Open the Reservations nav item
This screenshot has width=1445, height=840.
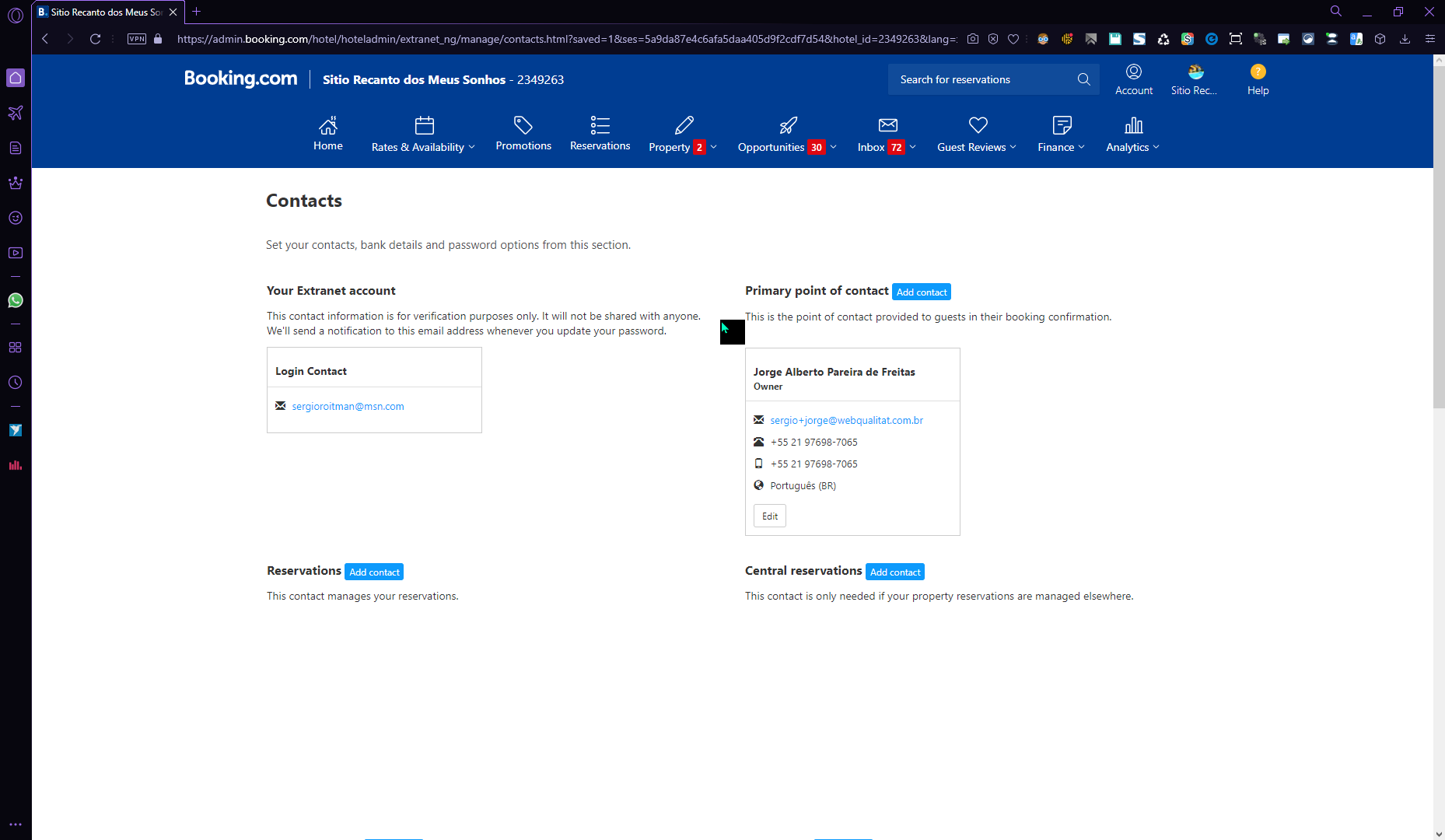600,134
